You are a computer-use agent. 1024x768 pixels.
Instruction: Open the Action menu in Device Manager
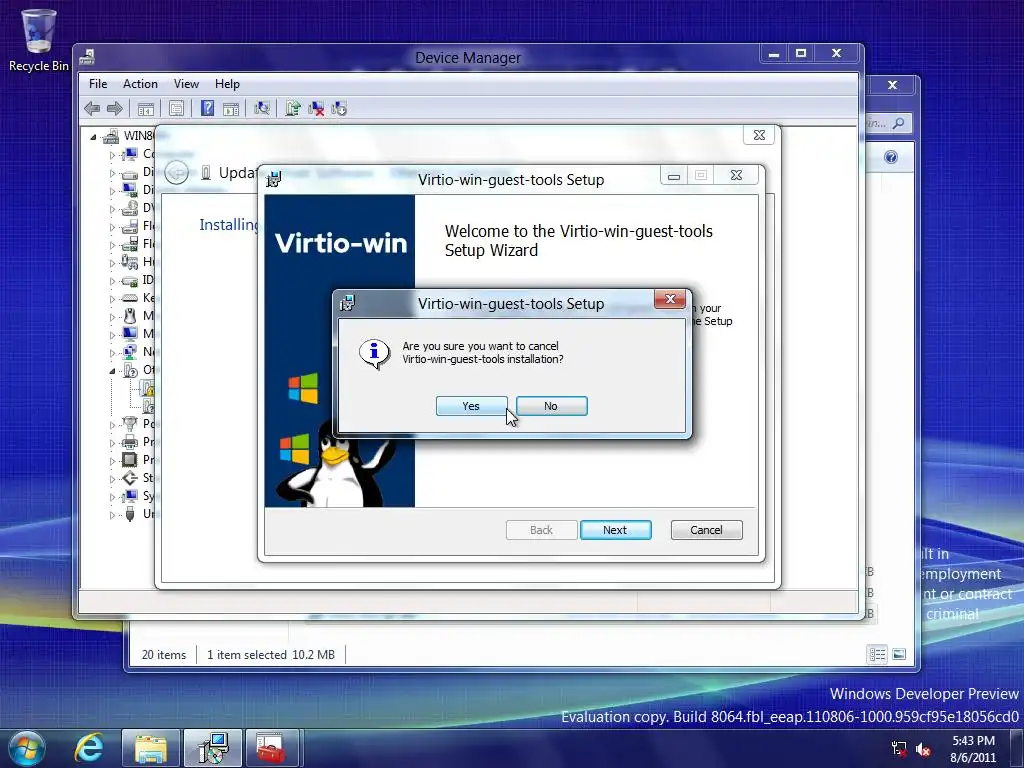pos(140,84)
